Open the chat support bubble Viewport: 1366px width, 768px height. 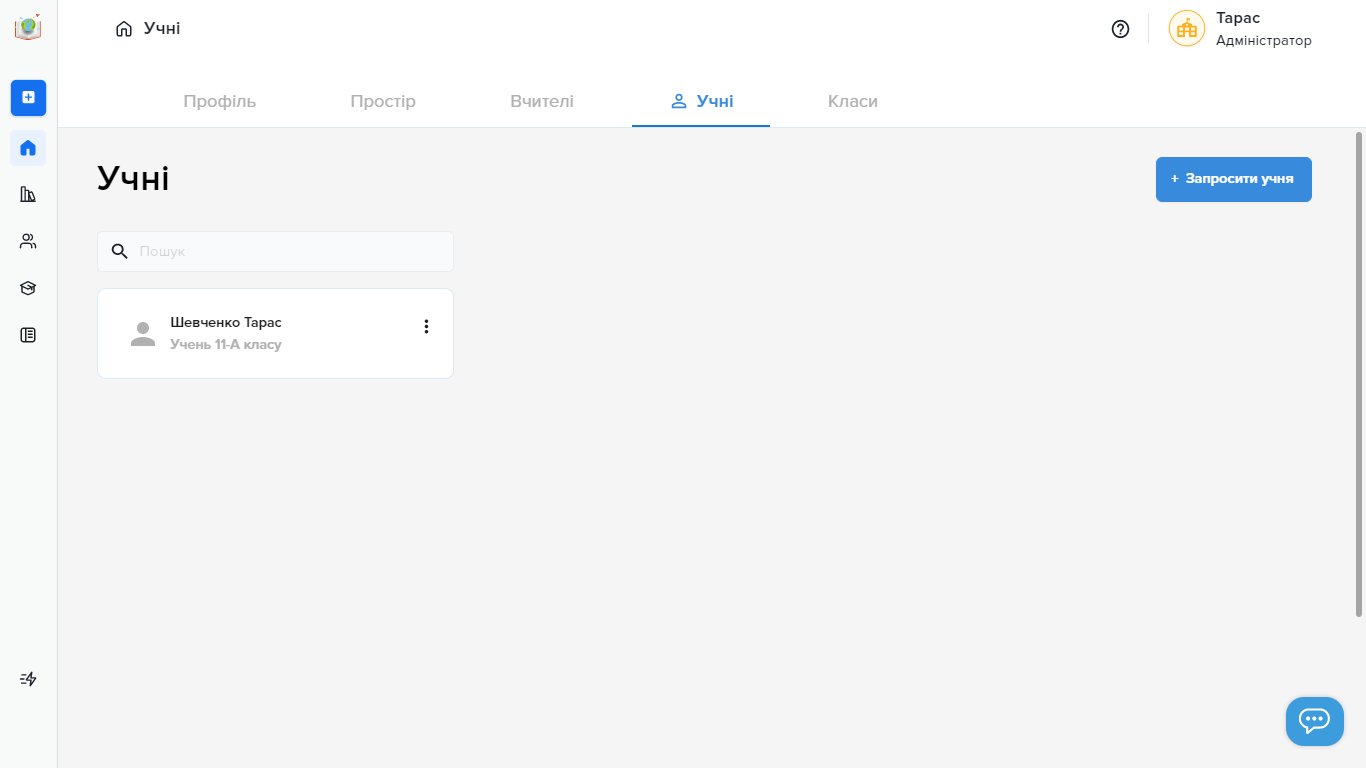pyautogui.click(x=1314, y=721)
